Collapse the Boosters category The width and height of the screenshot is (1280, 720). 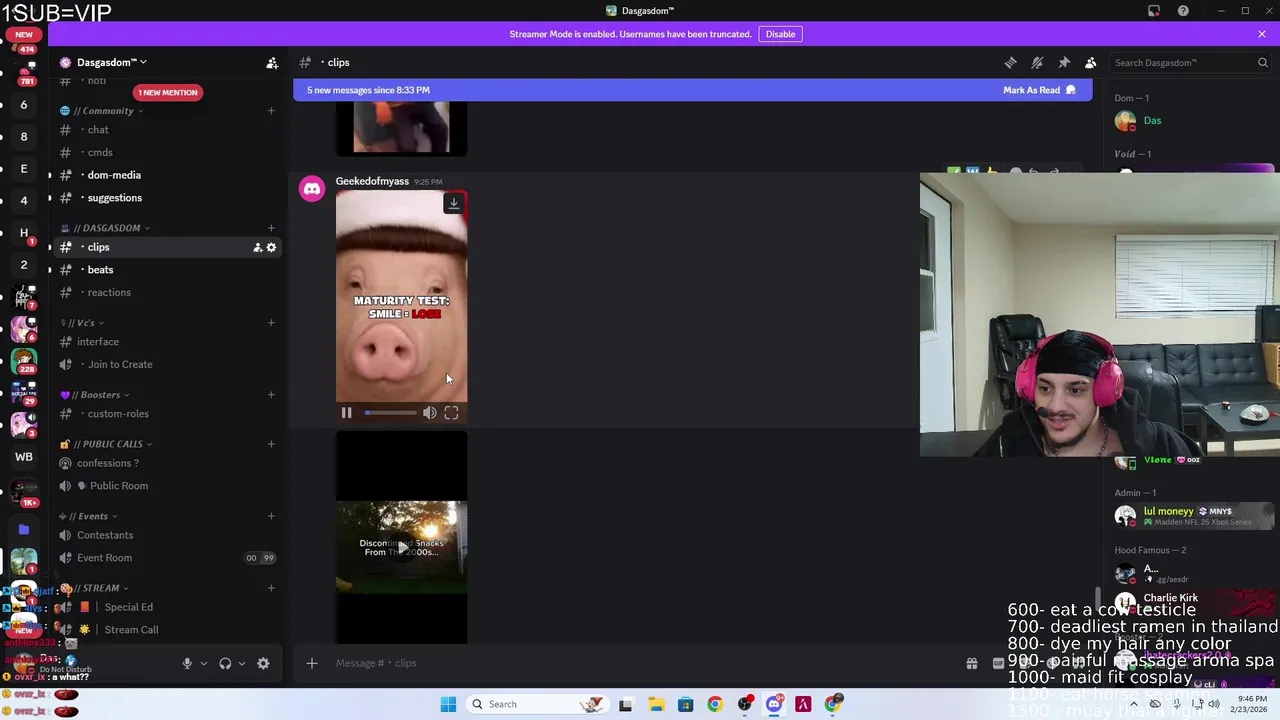tap(97, 395)
